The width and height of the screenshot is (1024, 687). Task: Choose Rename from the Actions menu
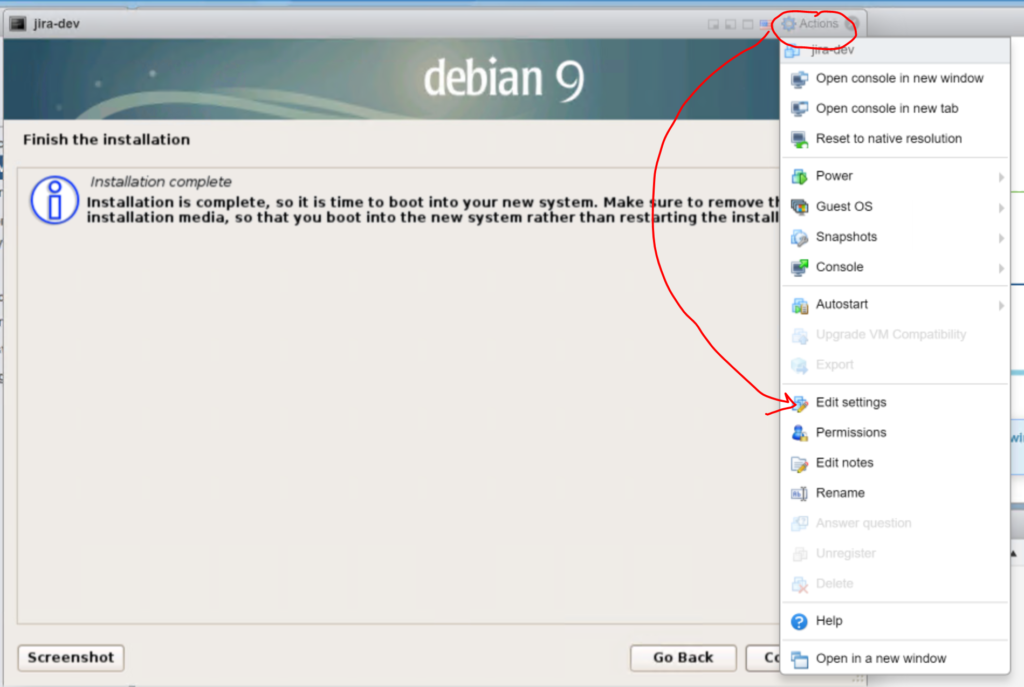coord(895,493)
